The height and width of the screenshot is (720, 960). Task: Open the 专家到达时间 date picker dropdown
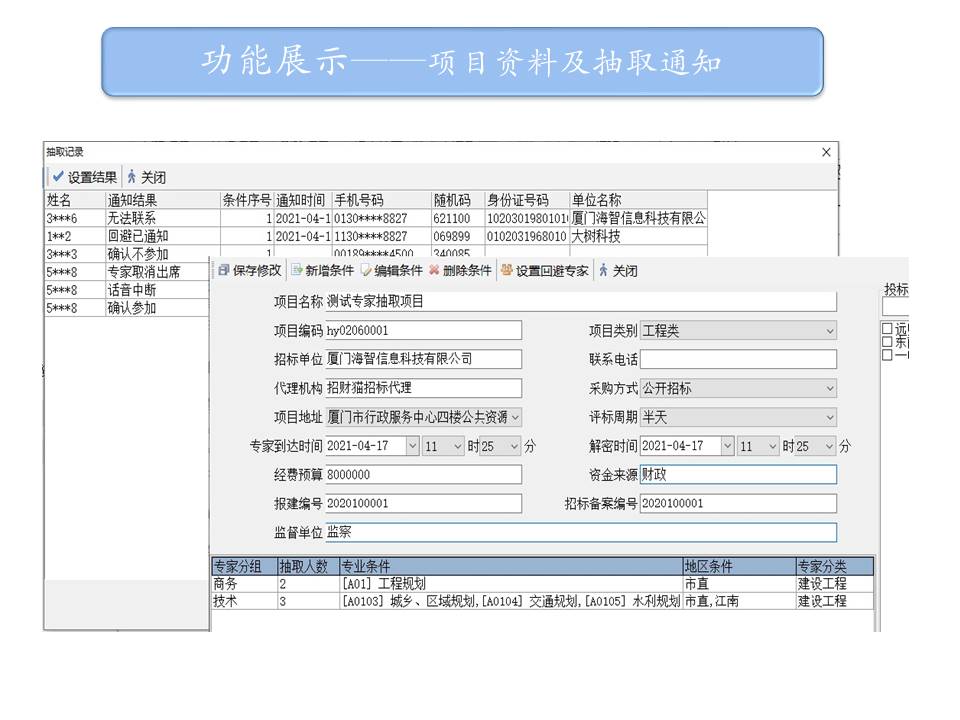413,446
